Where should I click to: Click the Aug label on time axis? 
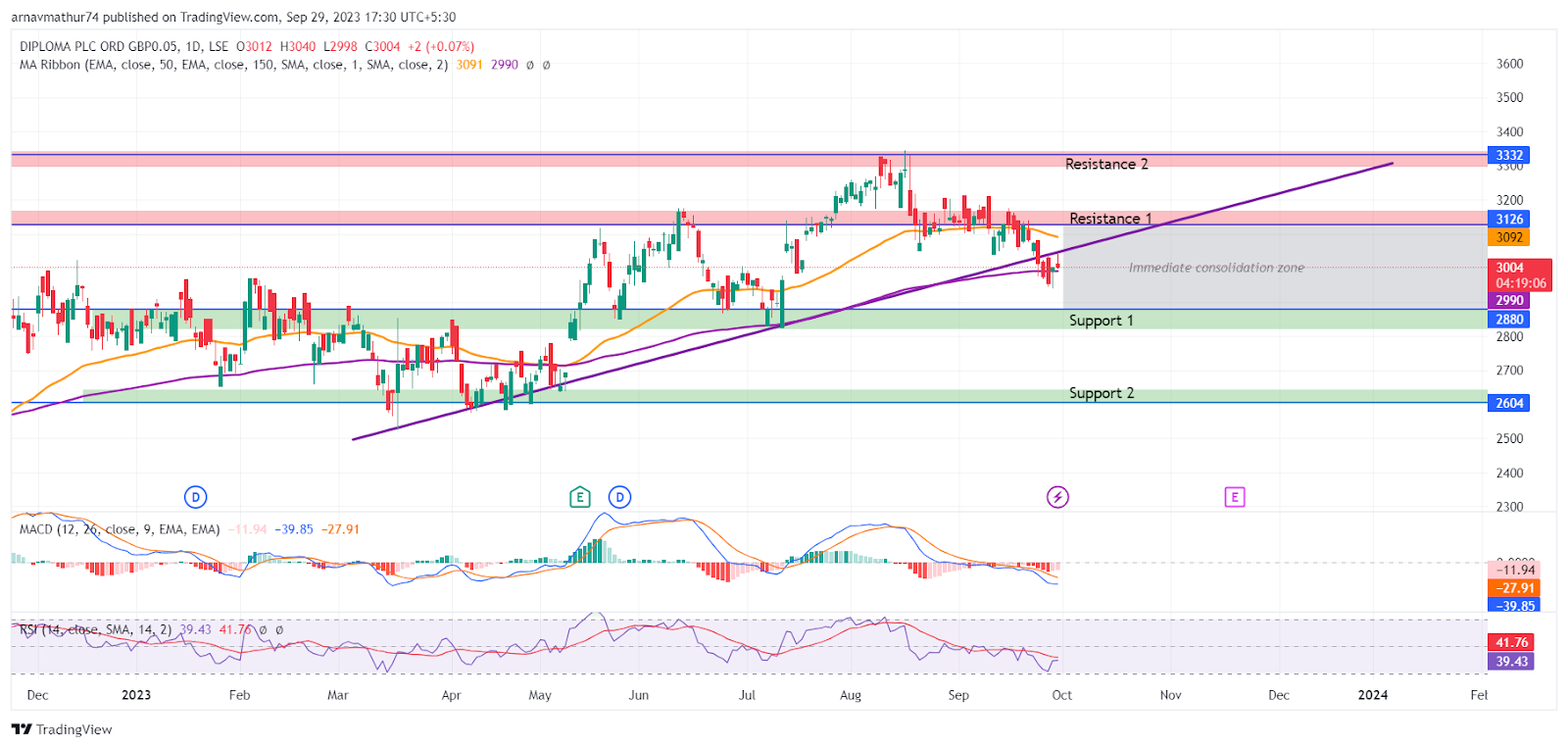click(x=851, y=695)
